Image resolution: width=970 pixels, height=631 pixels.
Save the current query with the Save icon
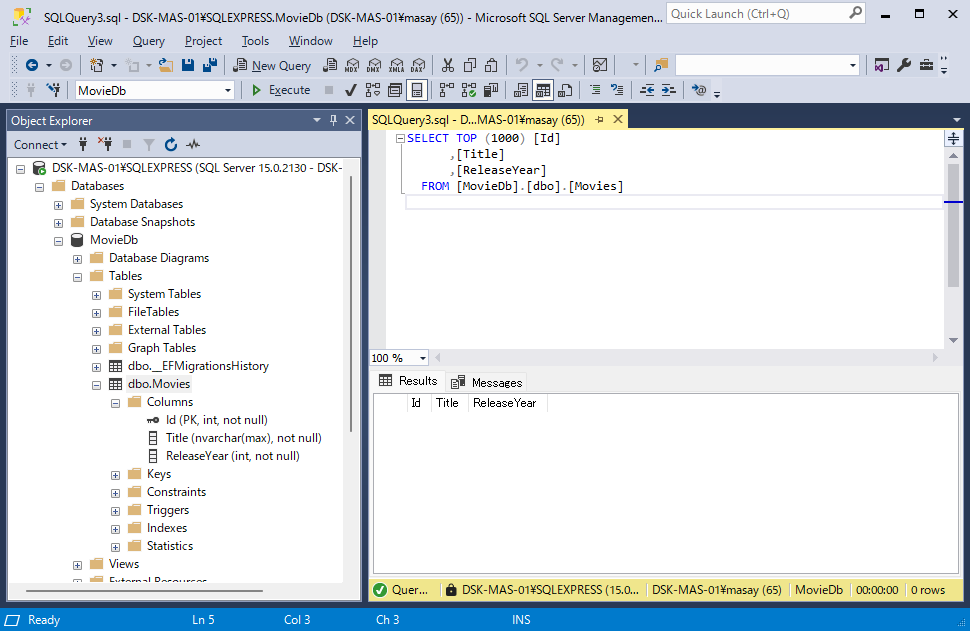(188, 65)
